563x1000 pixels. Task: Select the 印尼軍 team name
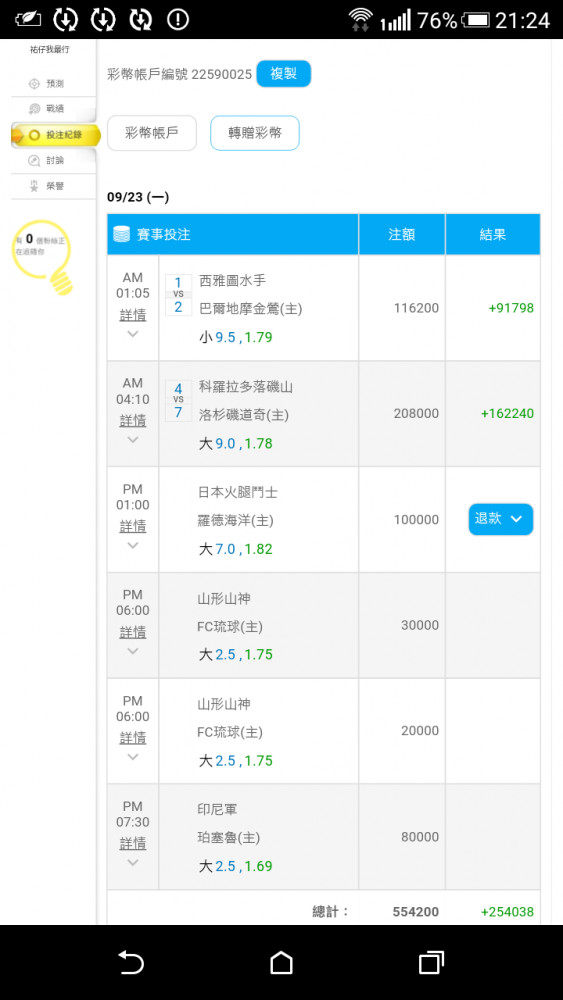(x=217, y=809)
